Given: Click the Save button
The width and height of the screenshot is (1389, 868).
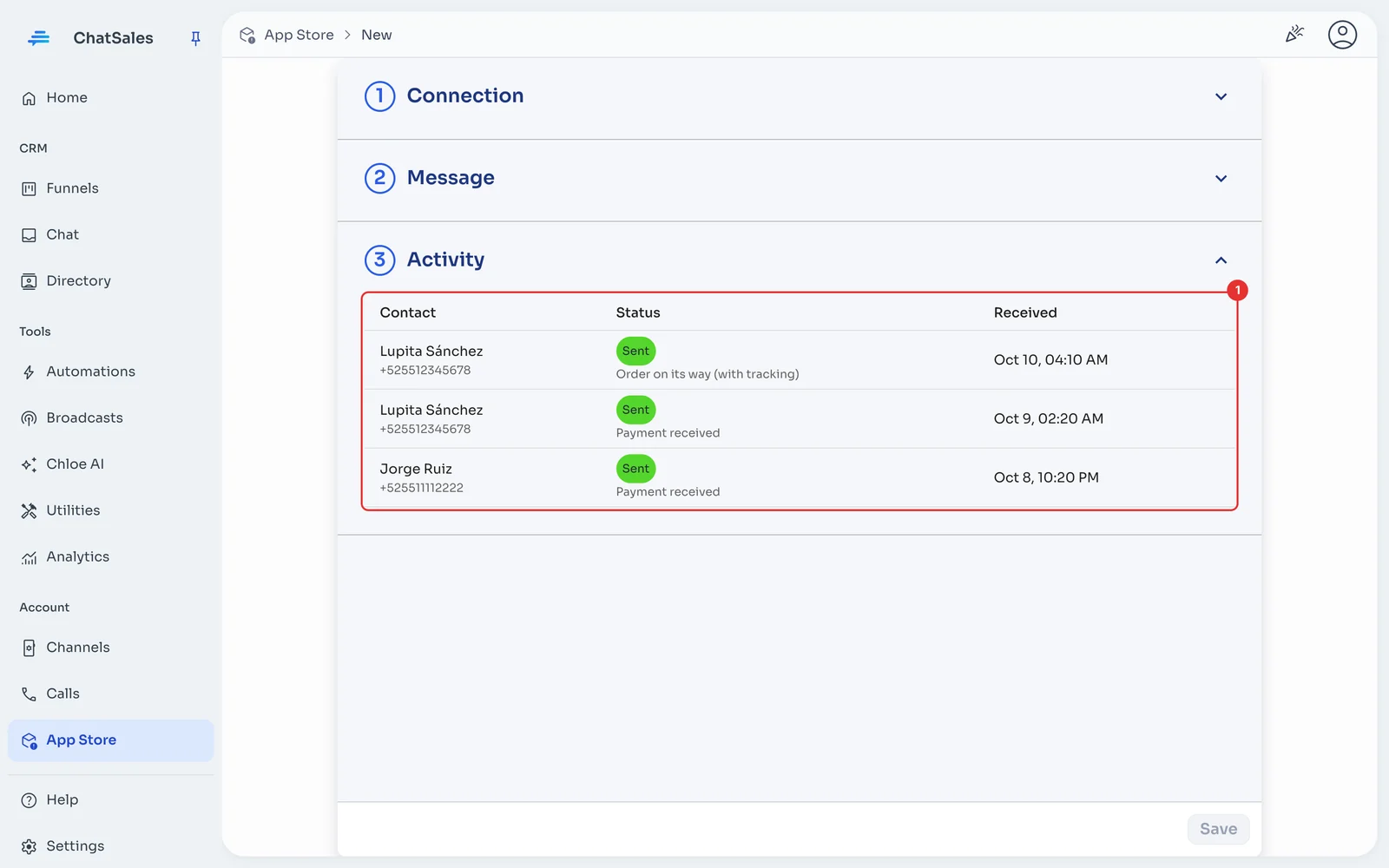Looking at the screenshot, I should (1218, 829).
